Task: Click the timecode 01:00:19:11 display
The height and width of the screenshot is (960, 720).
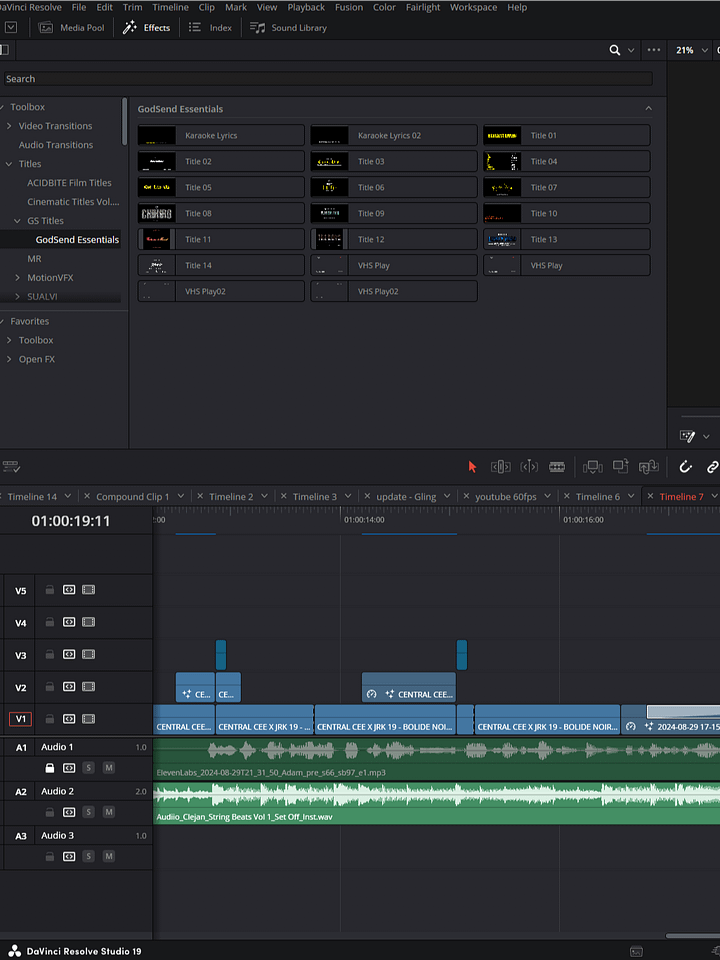Action: point(71,521)
